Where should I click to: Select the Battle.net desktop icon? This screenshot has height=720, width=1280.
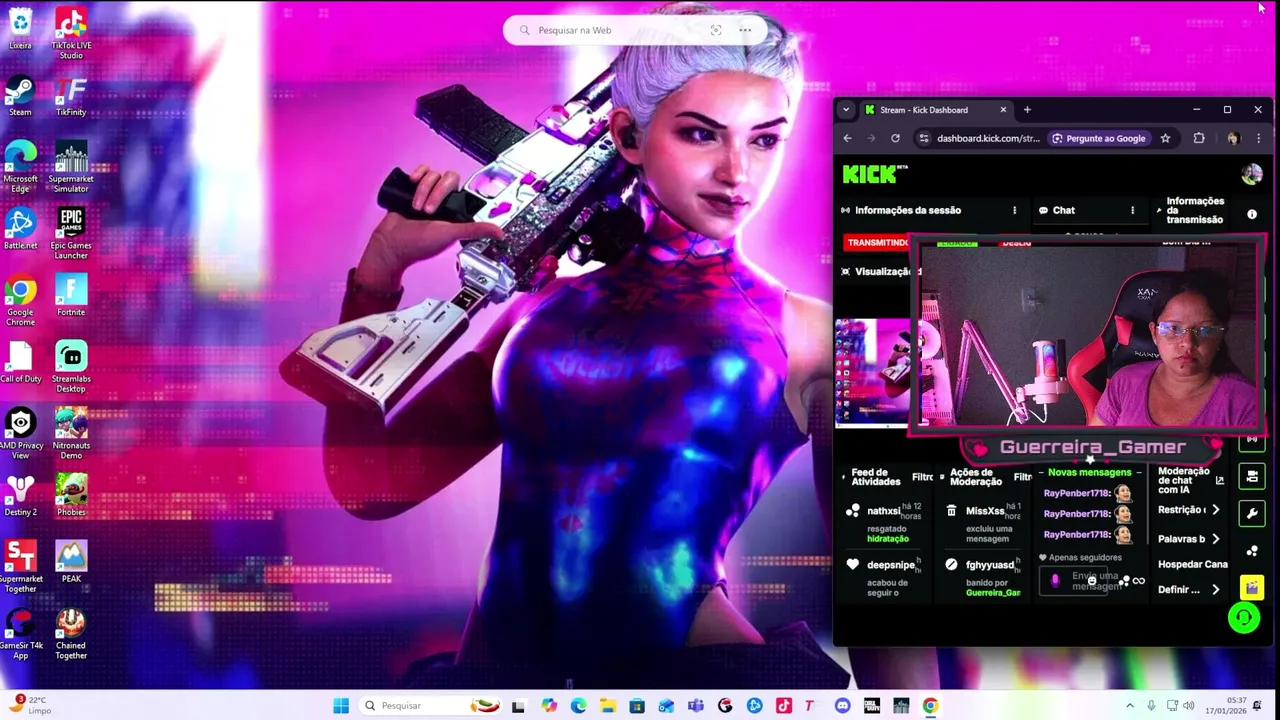[20, 229]
